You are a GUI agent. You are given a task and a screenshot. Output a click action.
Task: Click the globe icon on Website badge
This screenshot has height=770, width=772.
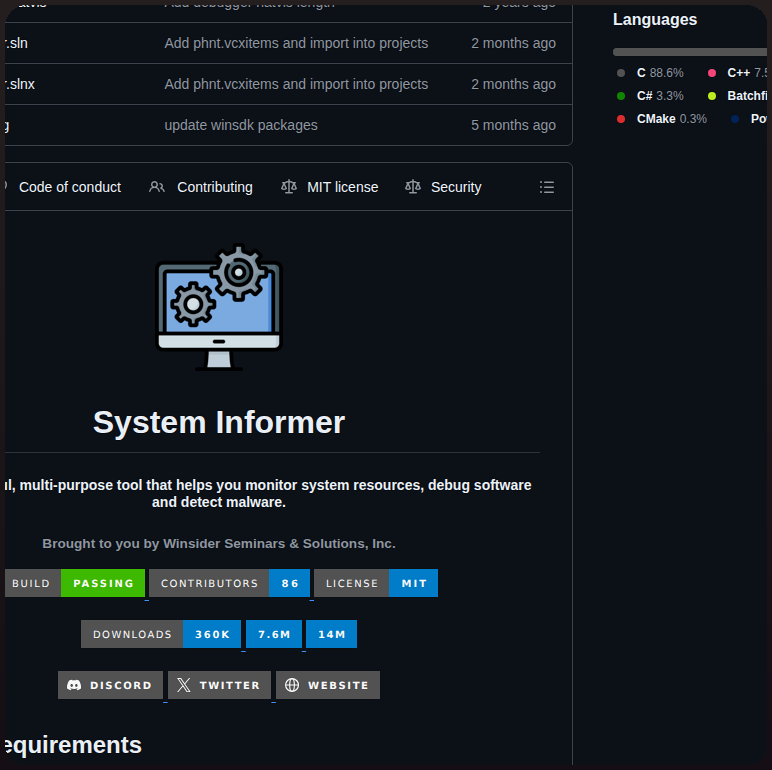(x=292, y=685)
